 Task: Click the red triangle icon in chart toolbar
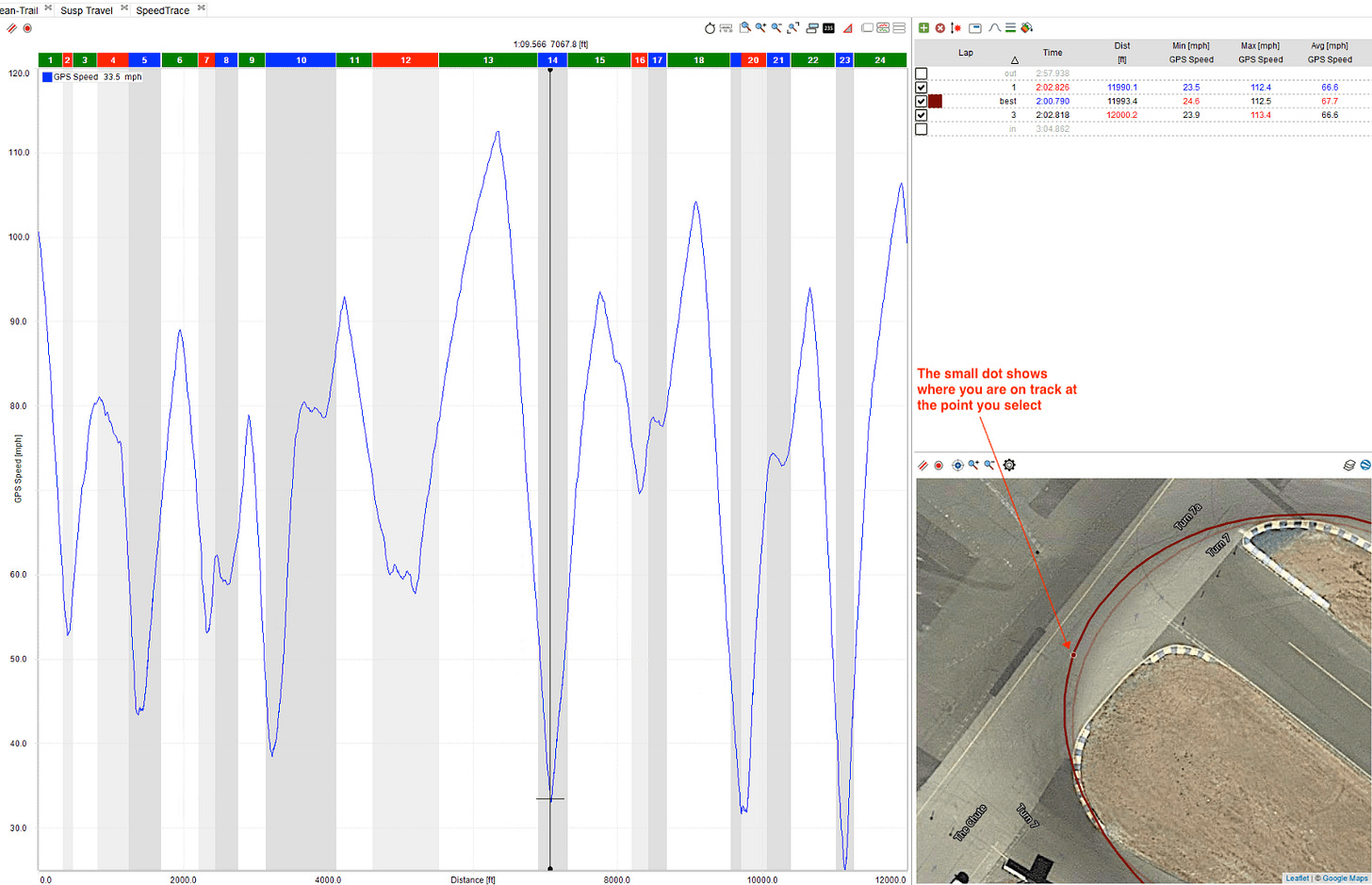pyautogui.click(x=848, y=28)
